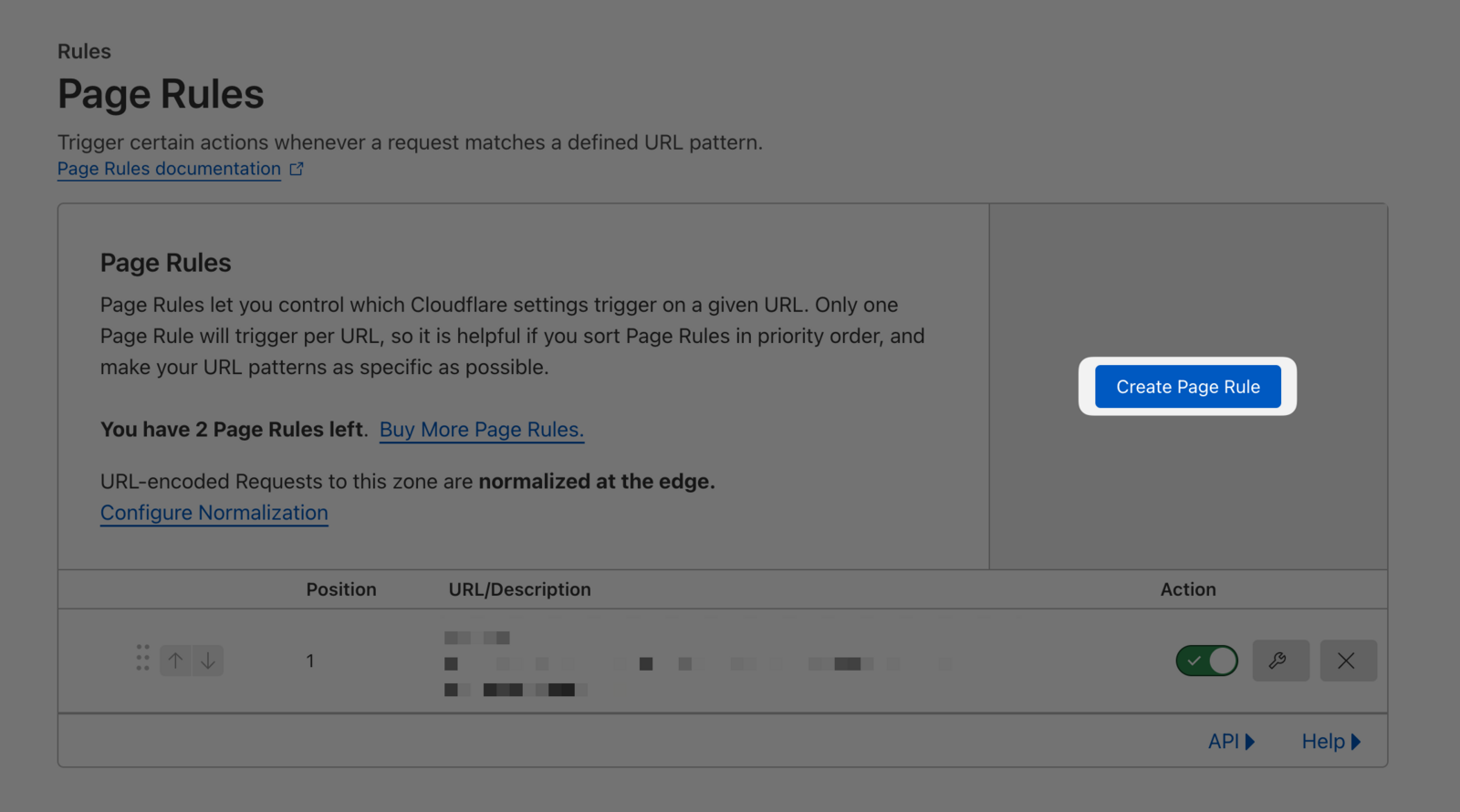
Task: Open the Page Rules documentation link
Action: (x=169, y=169)
